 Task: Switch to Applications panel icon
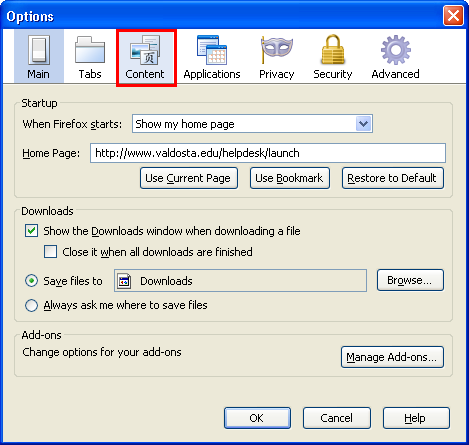pyautogui.click(x=212, y=50)
